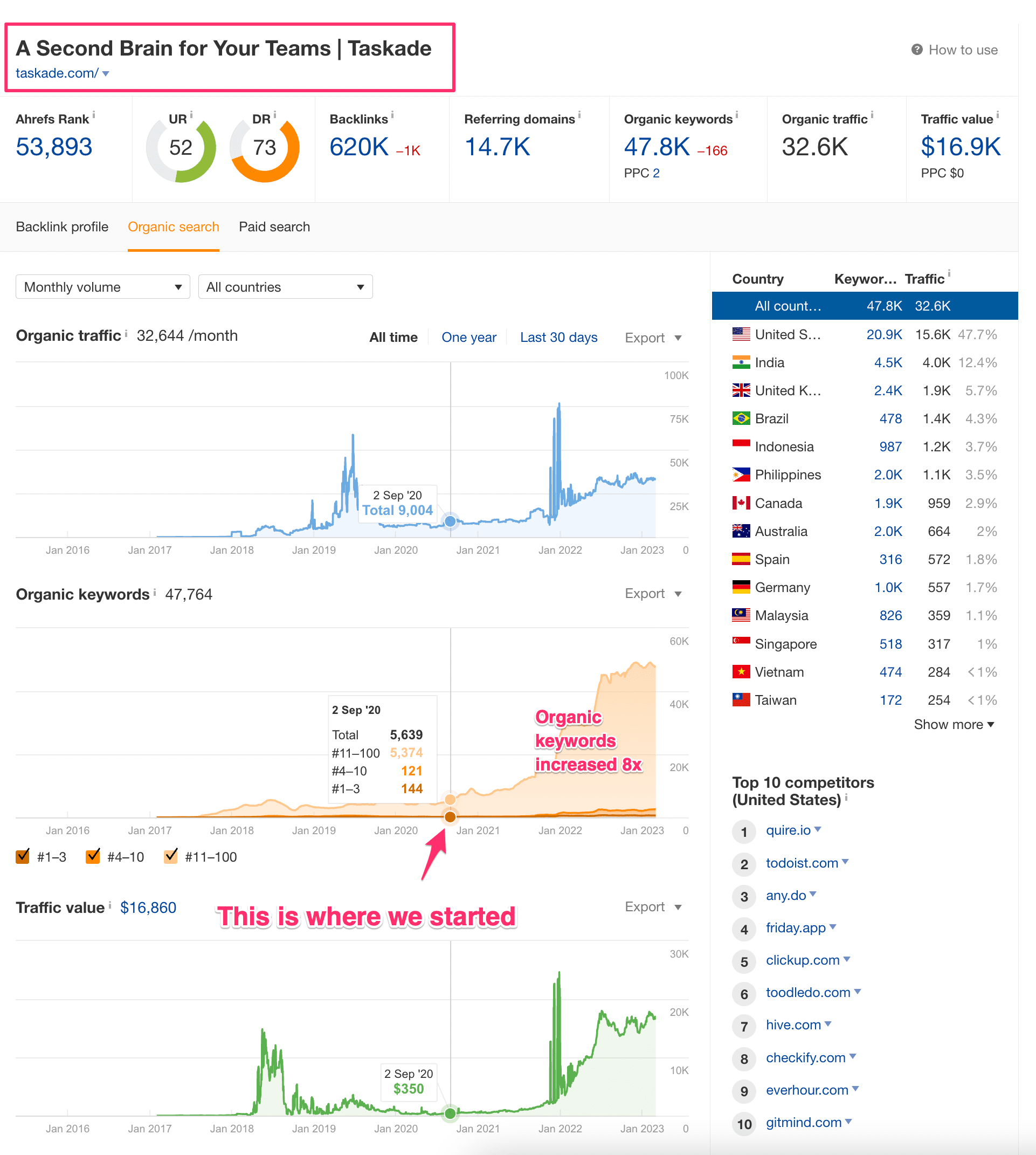Image resolution: width=1036 pixels, height=1155 pixels.
Task: Click the green UR 52 gauge
Action: 181,148
